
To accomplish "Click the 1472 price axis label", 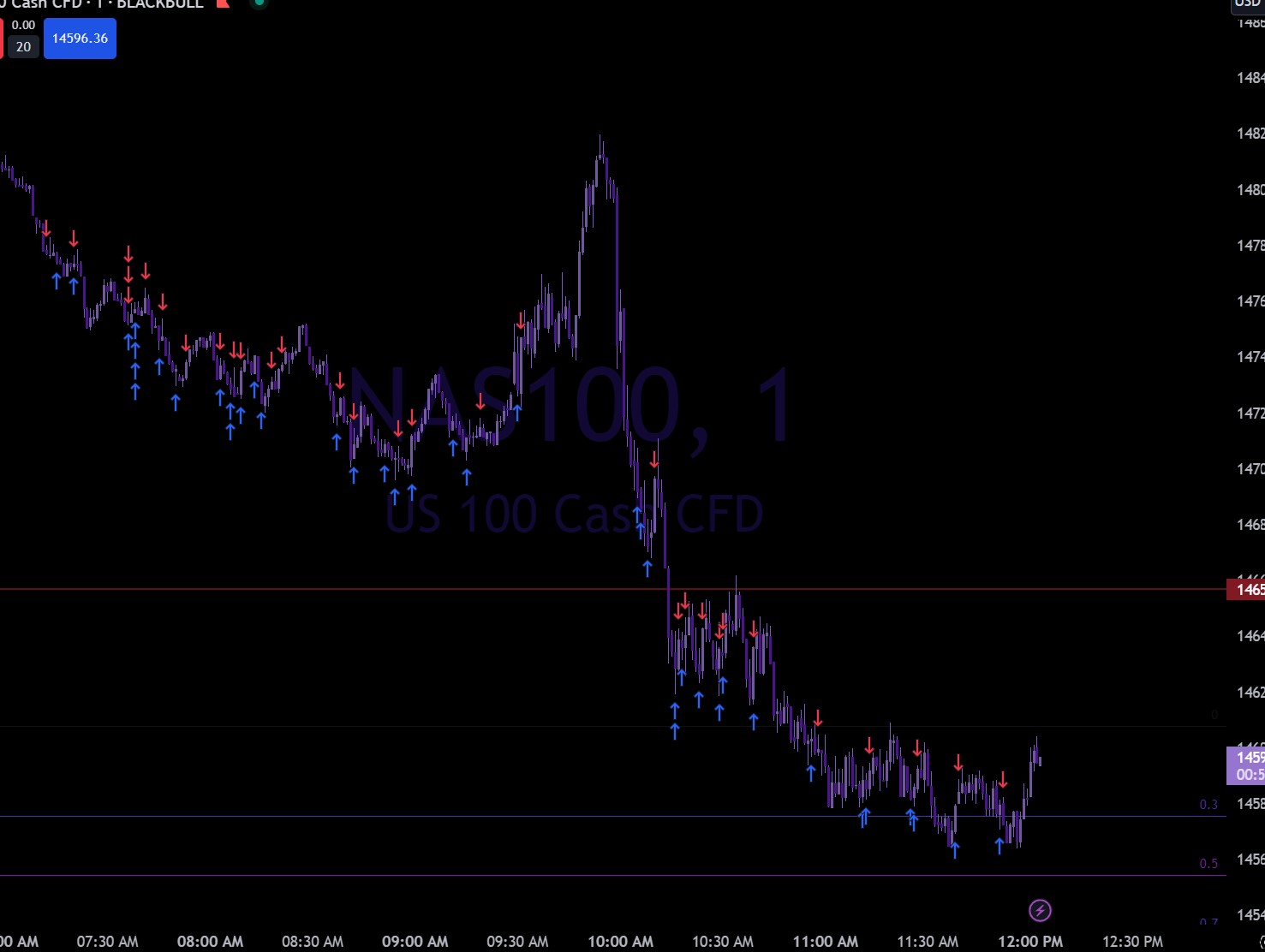I will (1250, 413).
